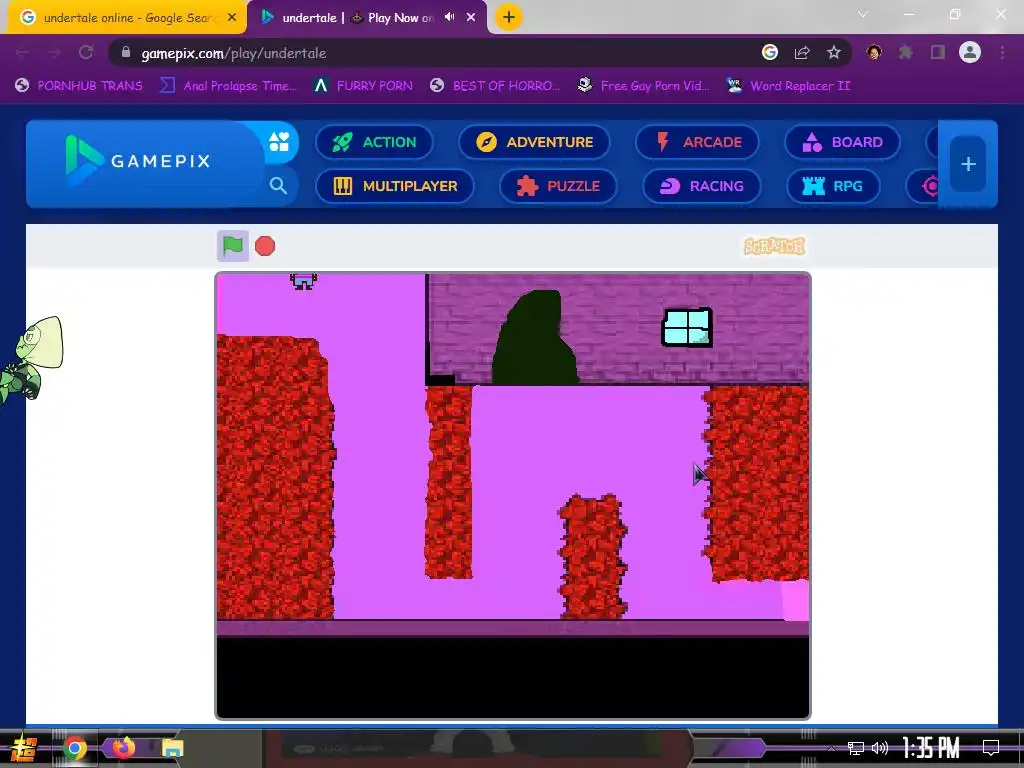The image size is (1024, 768).
Task: Open the Chrome profile avatar
Action: 970,52
